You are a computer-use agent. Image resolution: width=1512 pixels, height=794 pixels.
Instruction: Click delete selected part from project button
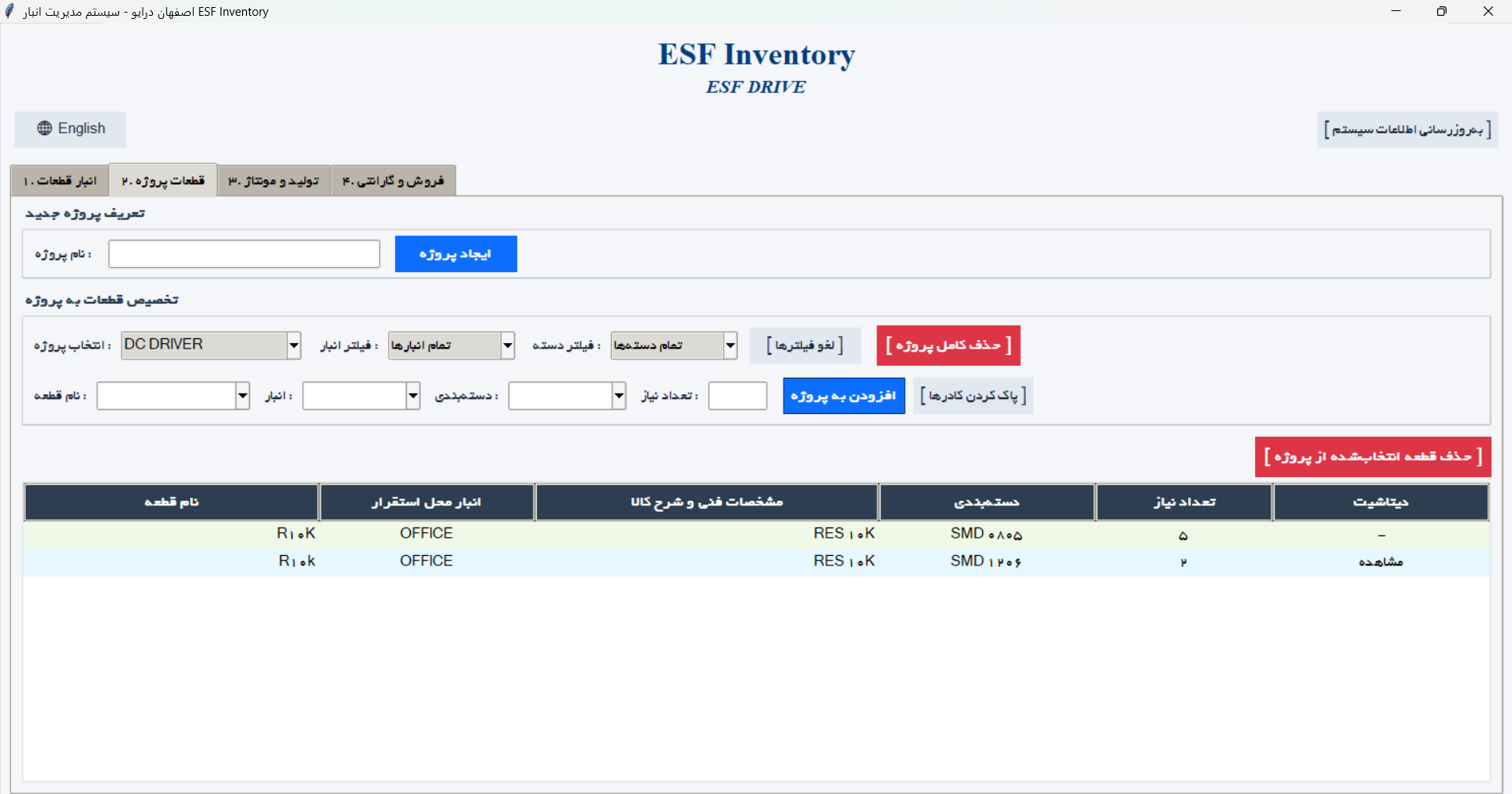(x=1373, y=457)
